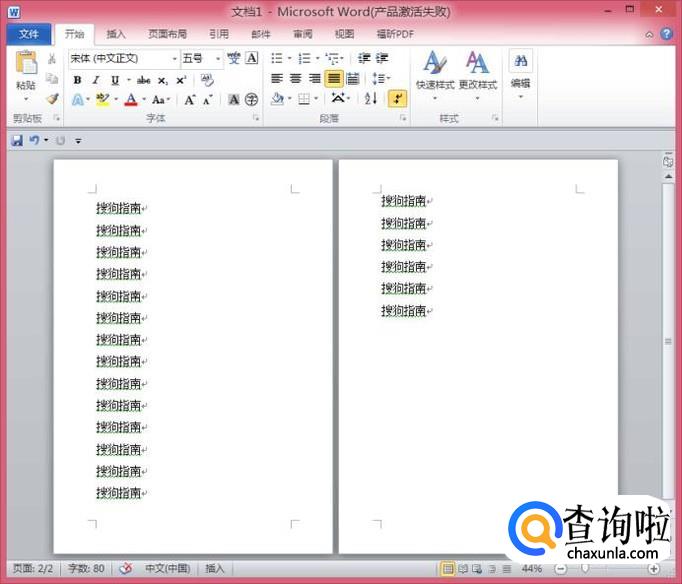The image size is (682, 584).
Task: Click the Shrink Font icon
Action: (x=208, y=100)
